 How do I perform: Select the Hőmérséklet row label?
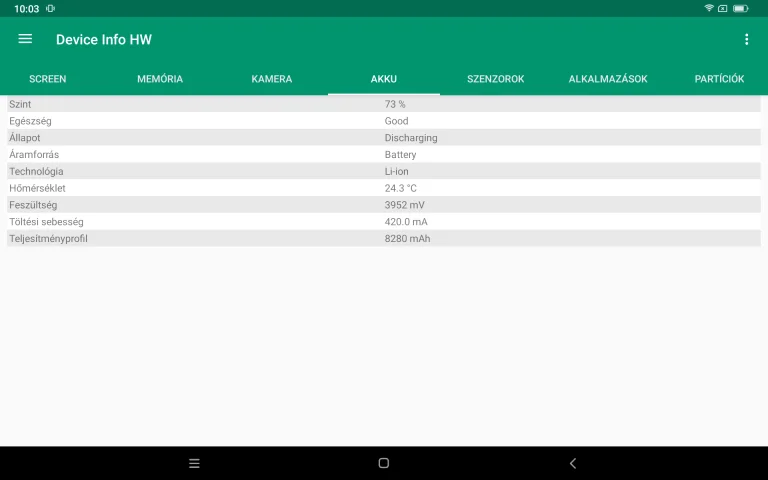(x=37, y=188)
